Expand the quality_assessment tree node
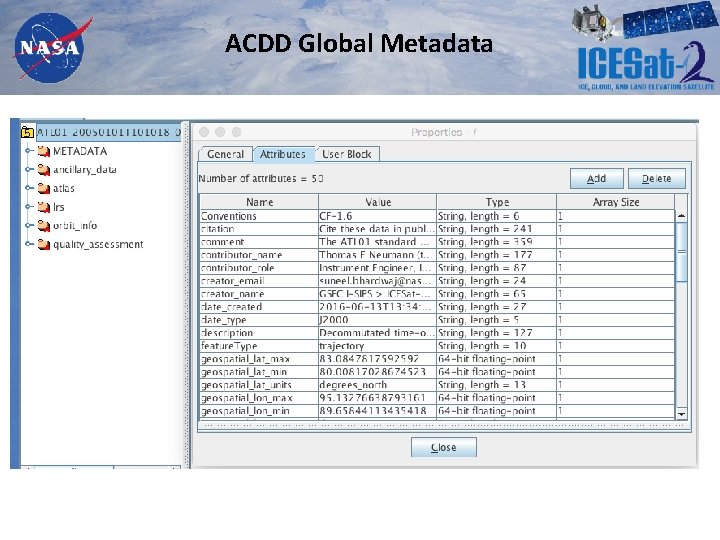 pyautogui.click(x=29, y=244)
